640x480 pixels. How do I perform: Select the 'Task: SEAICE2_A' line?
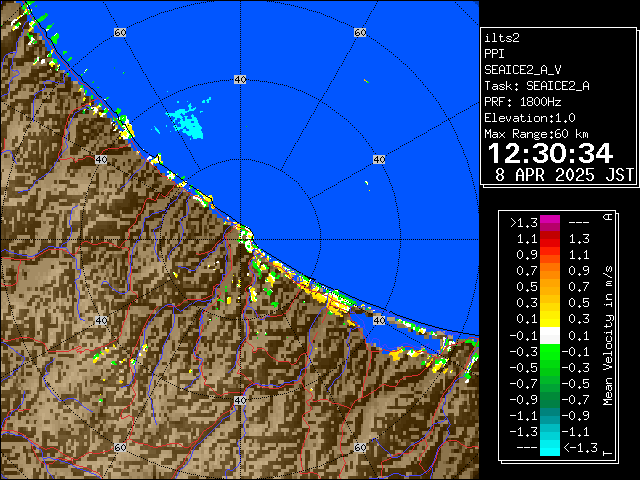click(x=537, y=86)
